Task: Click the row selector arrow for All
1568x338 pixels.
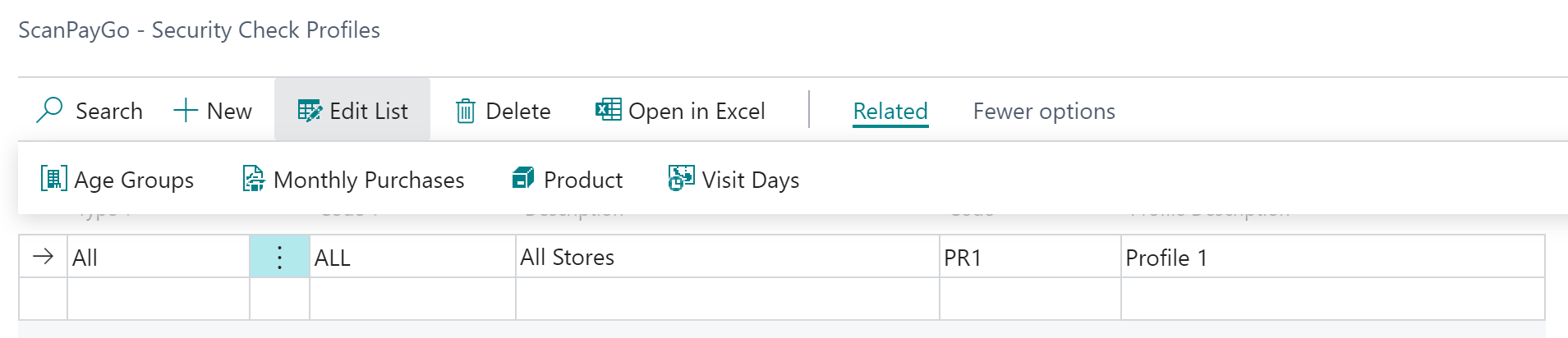Action: [43, 257]
